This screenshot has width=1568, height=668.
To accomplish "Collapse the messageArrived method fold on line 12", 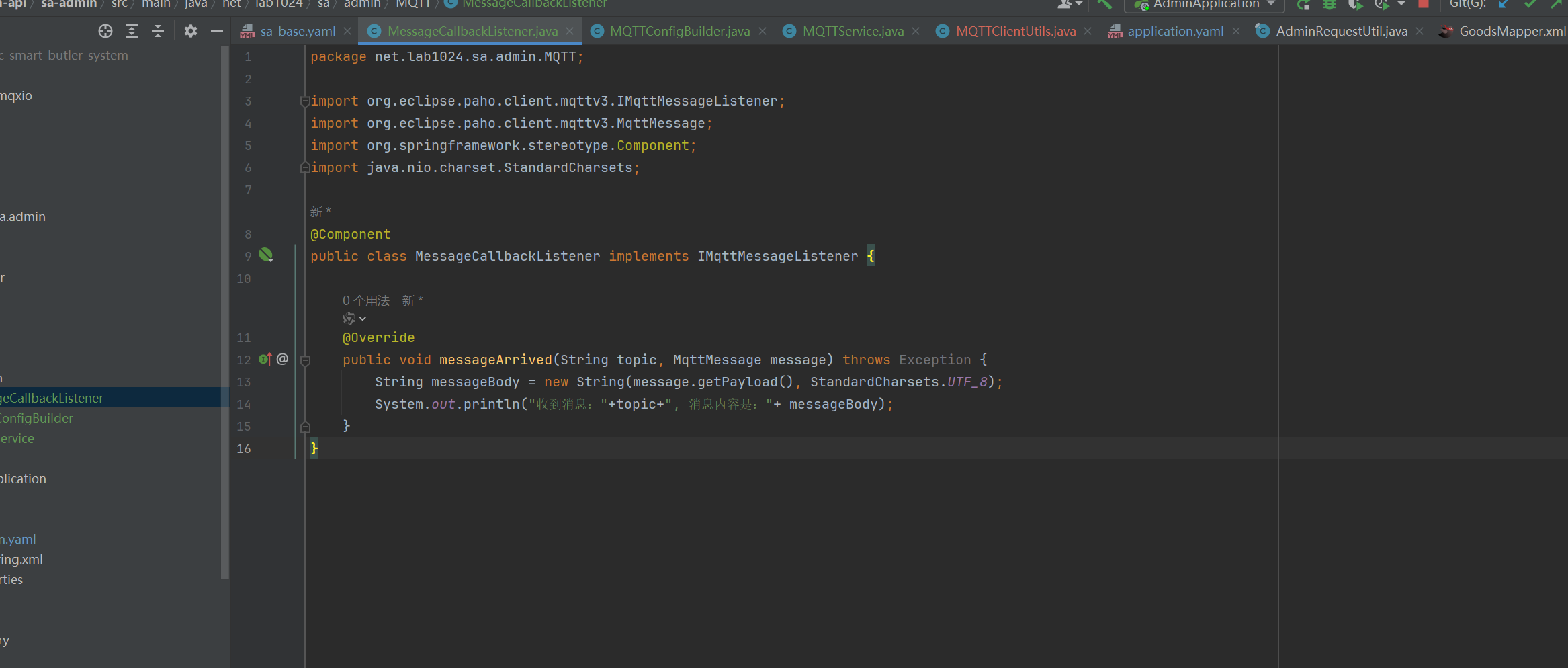I will (x=305, y=360).
